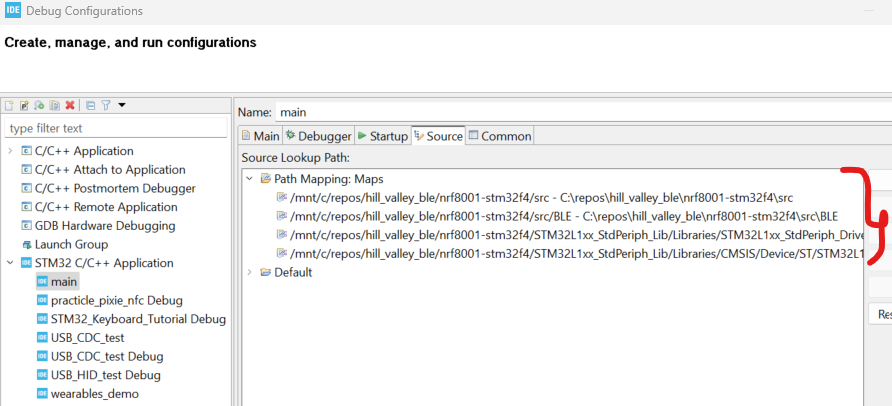This screenshot has height=406, width=892.
Task: Click the filter launch configurations funnel icon
Action: tap(105, 105)
